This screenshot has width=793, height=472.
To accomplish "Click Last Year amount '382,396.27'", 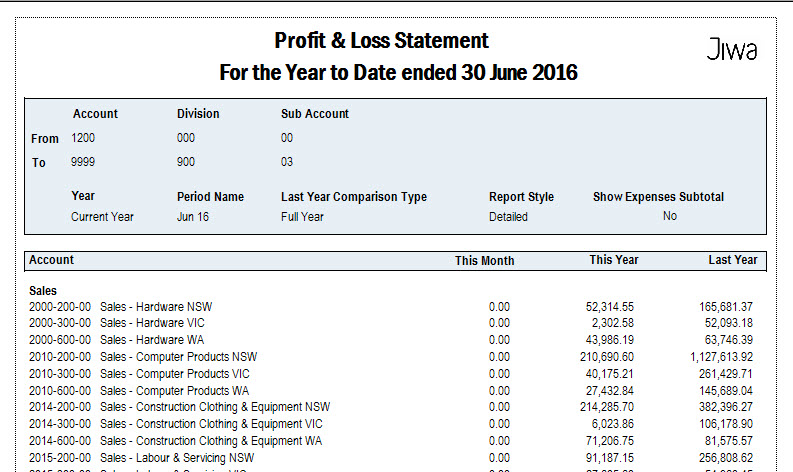I will pyautogui.click(x=726, y=407).
